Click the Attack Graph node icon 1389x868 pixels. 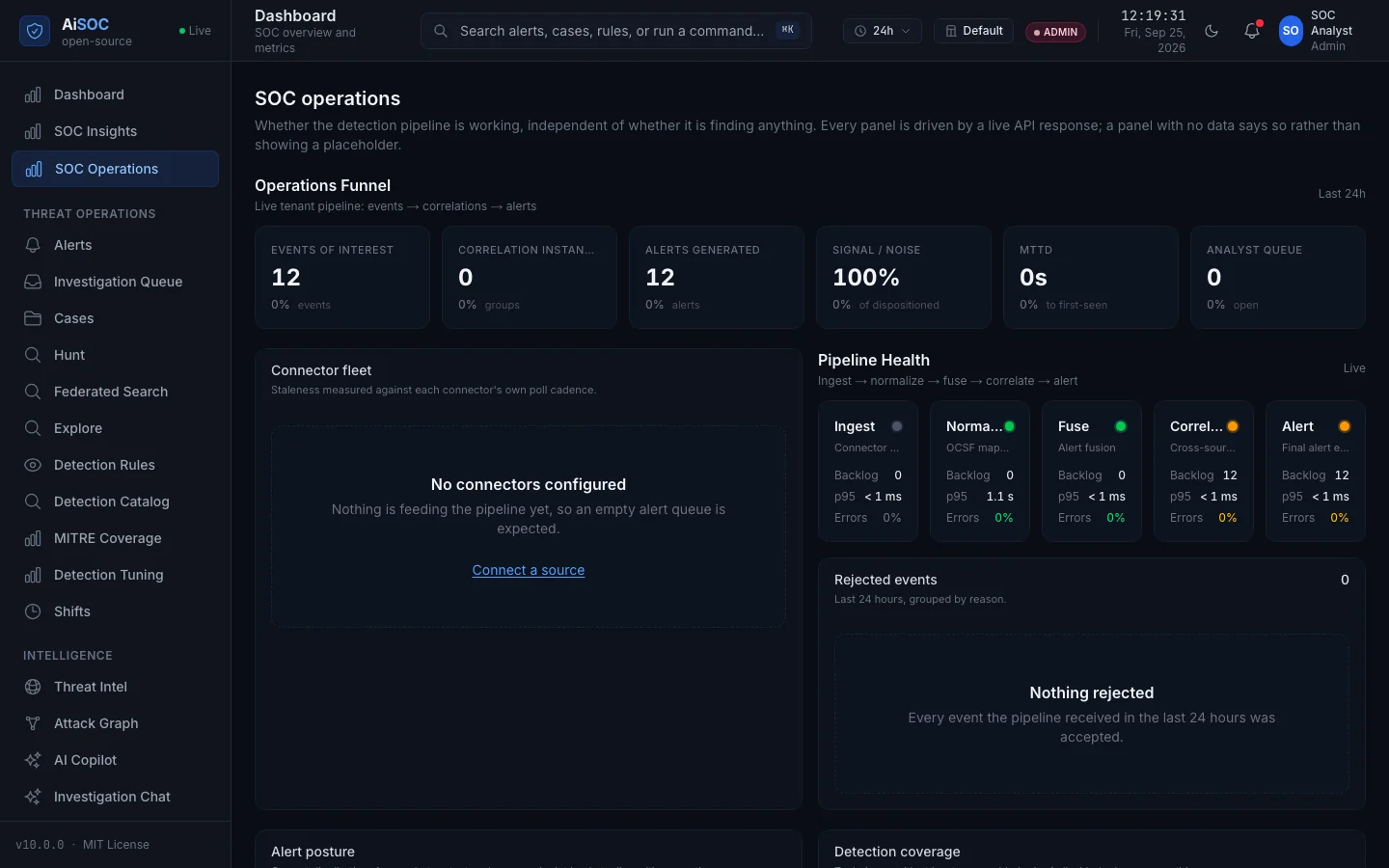(x=33, y=723)
